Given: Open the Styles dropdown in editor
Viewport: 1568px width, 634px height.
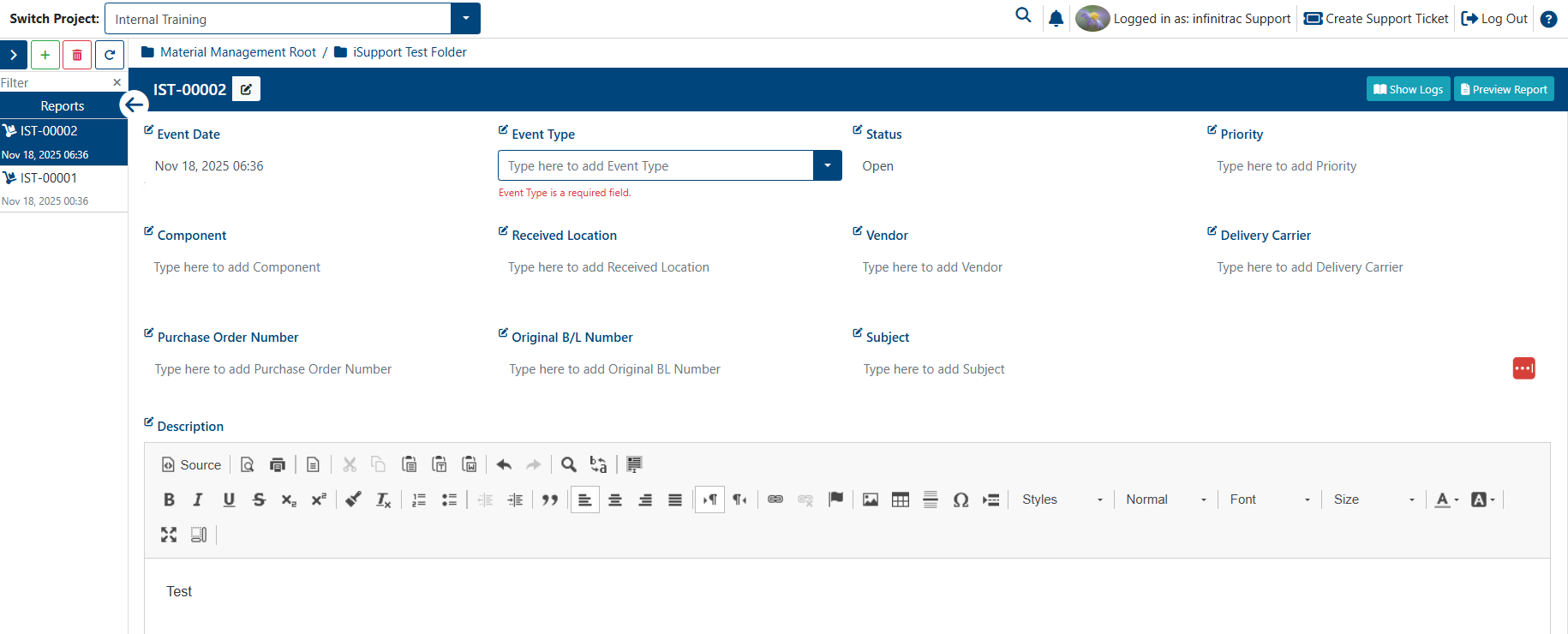Looking at the screenshot, I should [1062, 499].
